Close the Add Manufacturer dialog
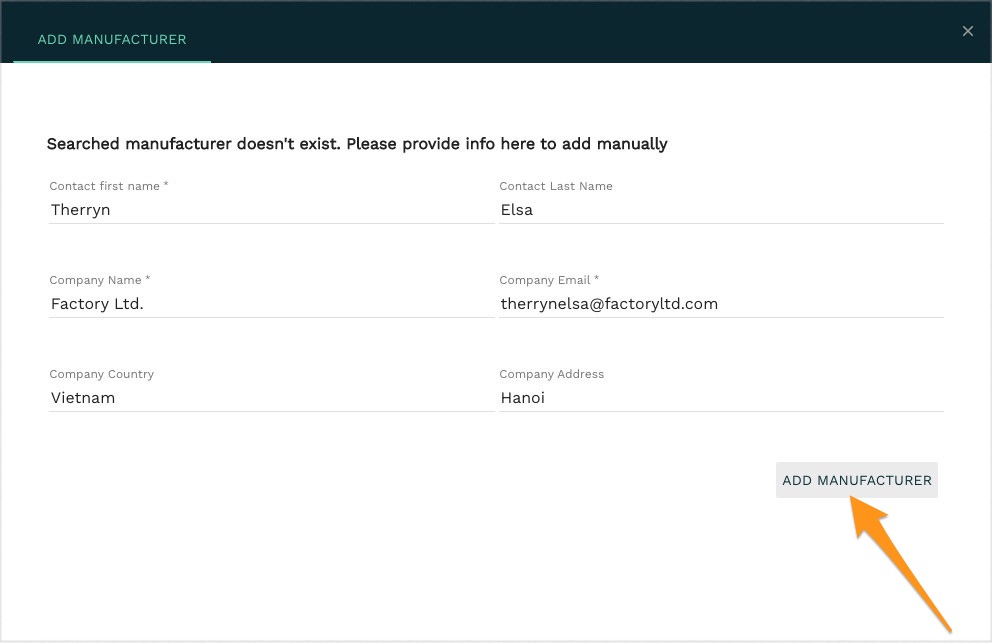Viewport: 992px width, 644px height. click(x=967, y=31)
